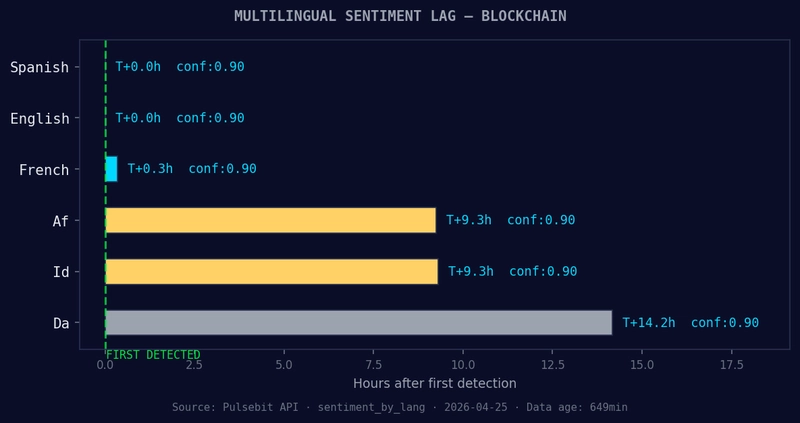Click the yellow Af bar
800x423 pixels.
270,220
